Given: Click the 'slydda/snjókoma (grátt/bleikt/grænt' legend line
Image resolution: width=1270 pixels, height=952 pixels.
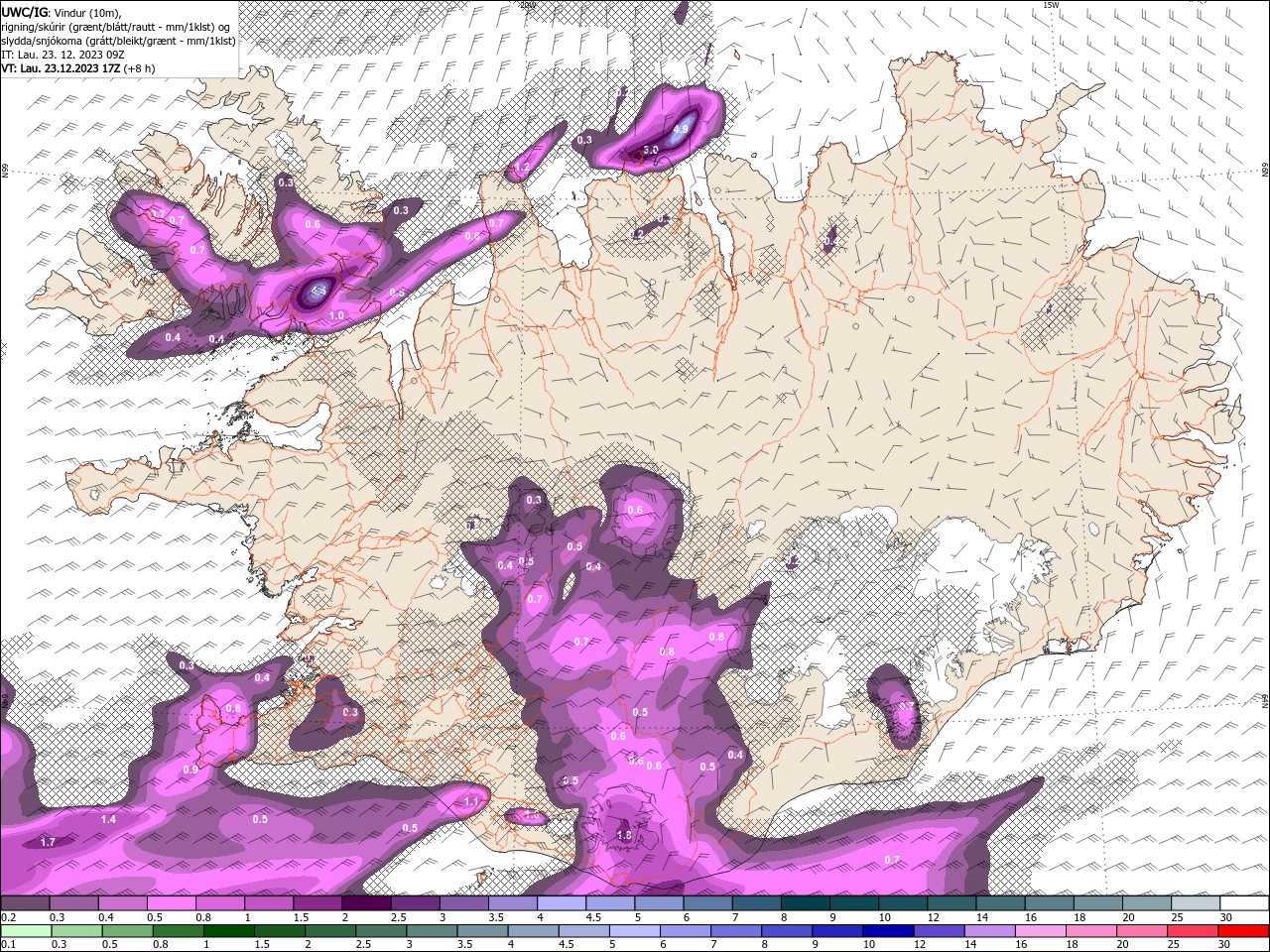Looking at the screenshot, I should click(118, 41).
